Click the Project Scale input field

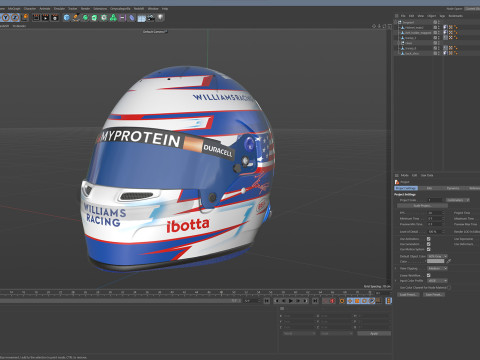point(434,200)
